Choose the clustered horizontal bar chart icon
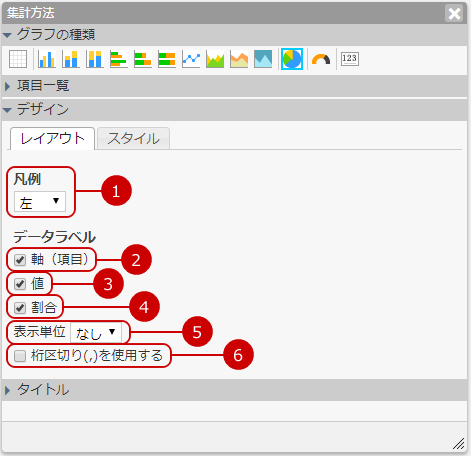 119,59
